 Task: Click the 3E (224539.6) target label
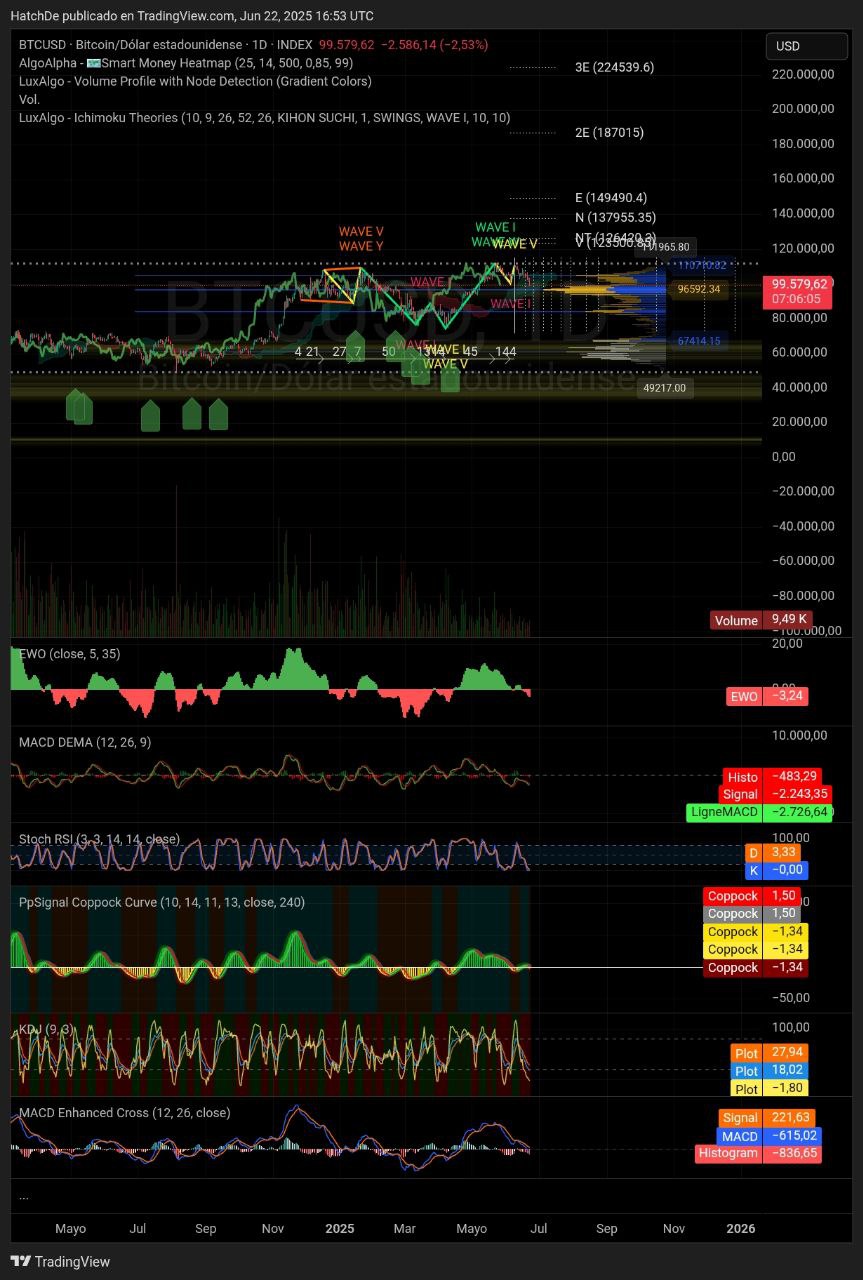tap(614, 67)
